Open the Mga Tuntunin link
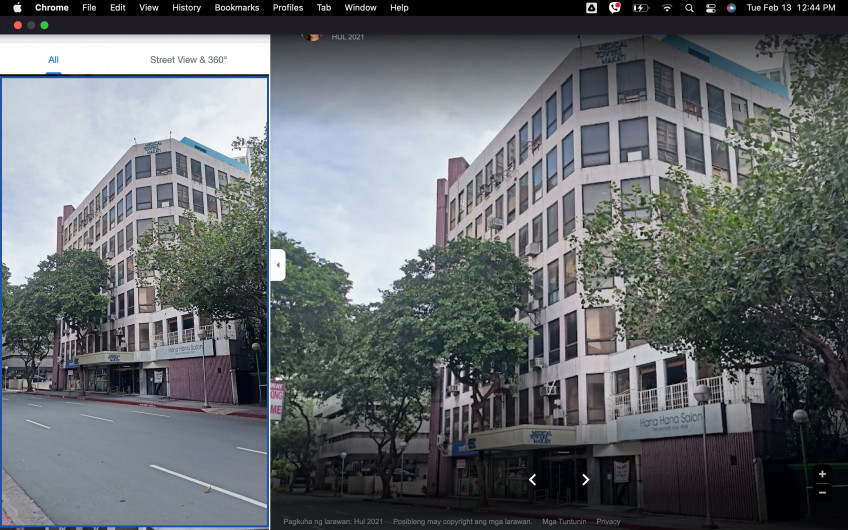The width and height of the screenshot is (848, 530). [x=564, y=521]
